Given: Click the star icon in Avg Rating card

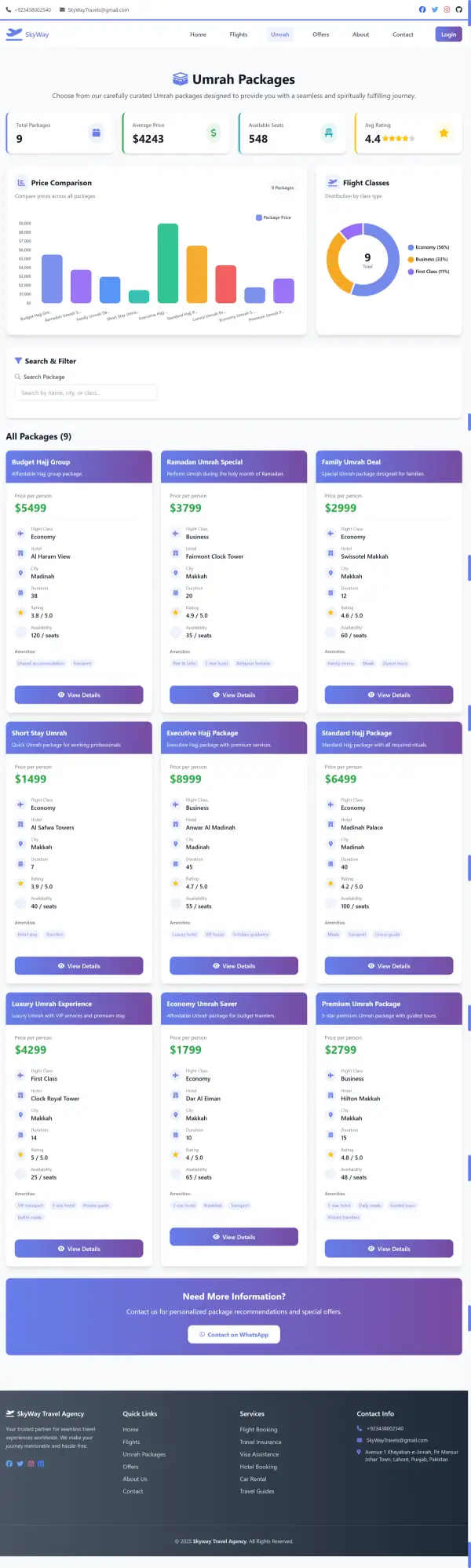Looking at the screenshot, I should click(444, 133).
